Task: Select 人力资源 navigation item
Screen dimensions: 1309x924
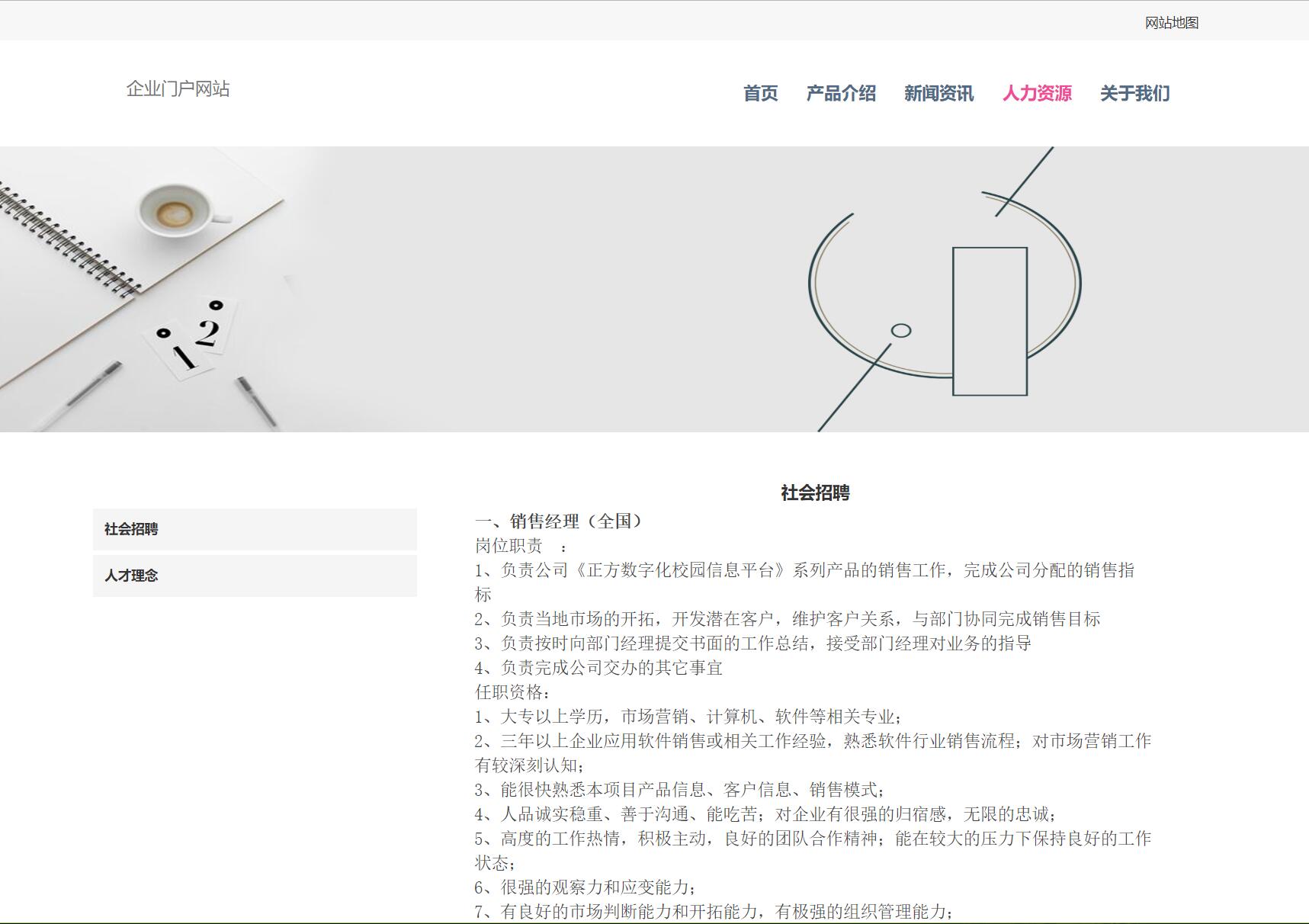Action: click(x=1037, y=93)
